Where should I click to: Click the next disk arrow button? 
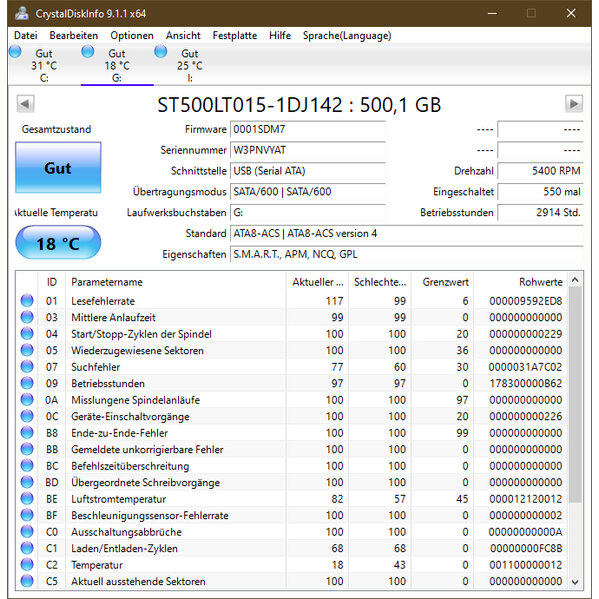coord(574,104)
